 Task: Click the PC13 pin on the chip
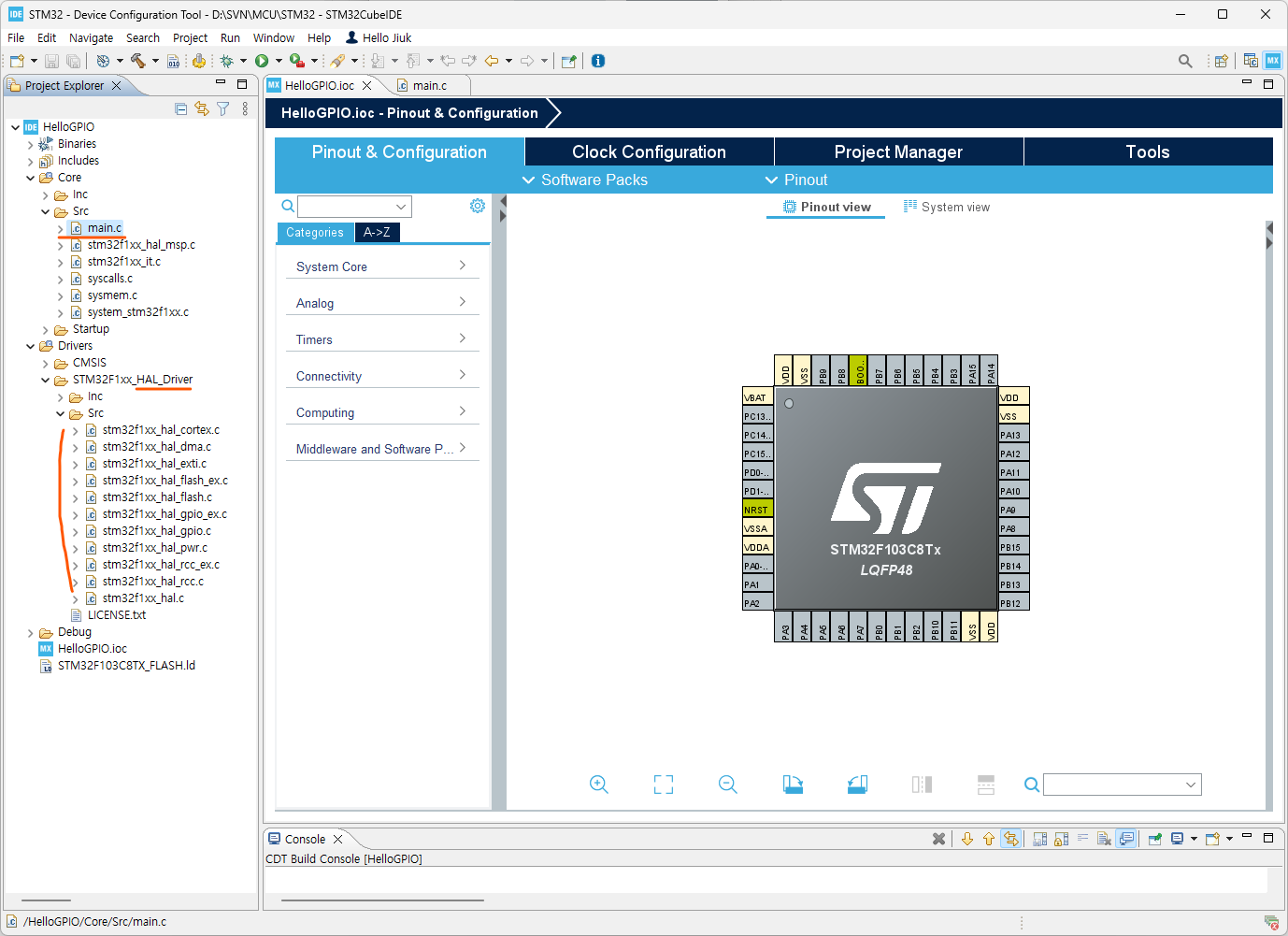[757, 416]
